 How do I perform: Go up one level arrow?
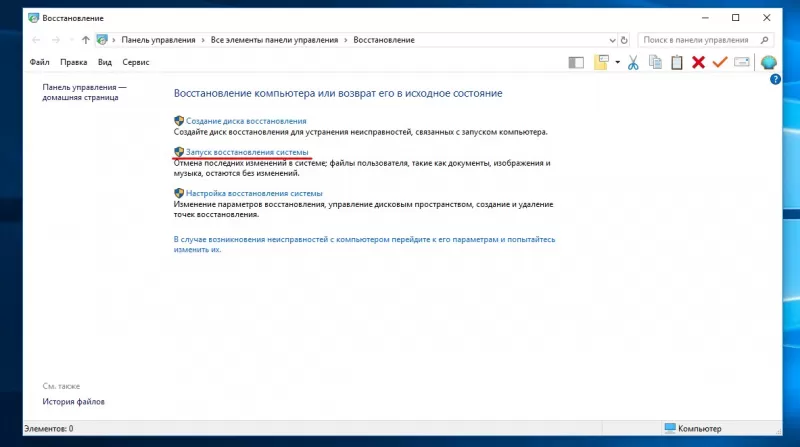pos(85,40)
